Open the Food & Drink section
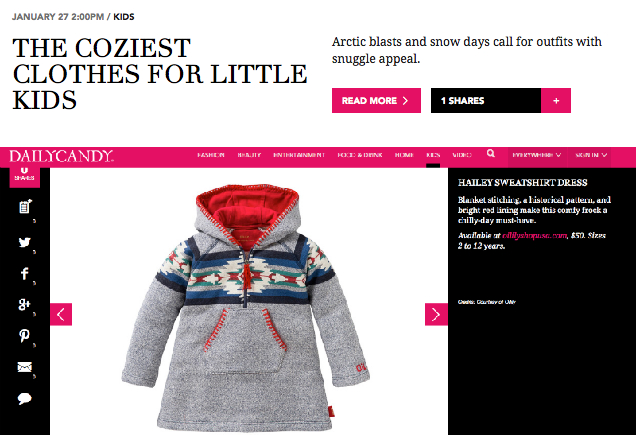 [360, 155]
